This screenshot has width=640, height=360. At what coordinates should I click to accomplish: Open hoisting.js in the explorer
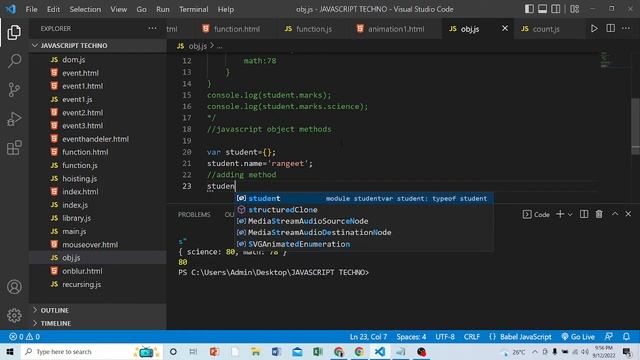98,179
